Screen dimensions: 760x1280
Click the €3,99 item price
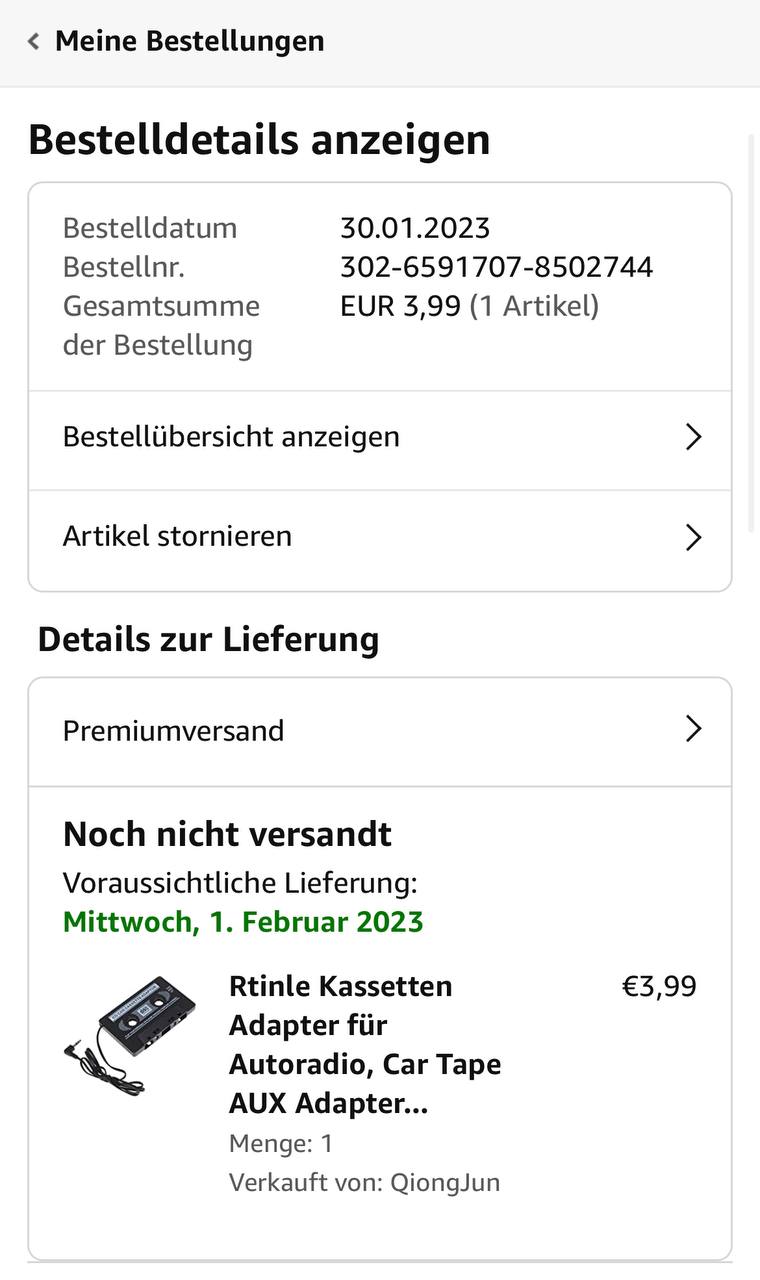[659, 987]
